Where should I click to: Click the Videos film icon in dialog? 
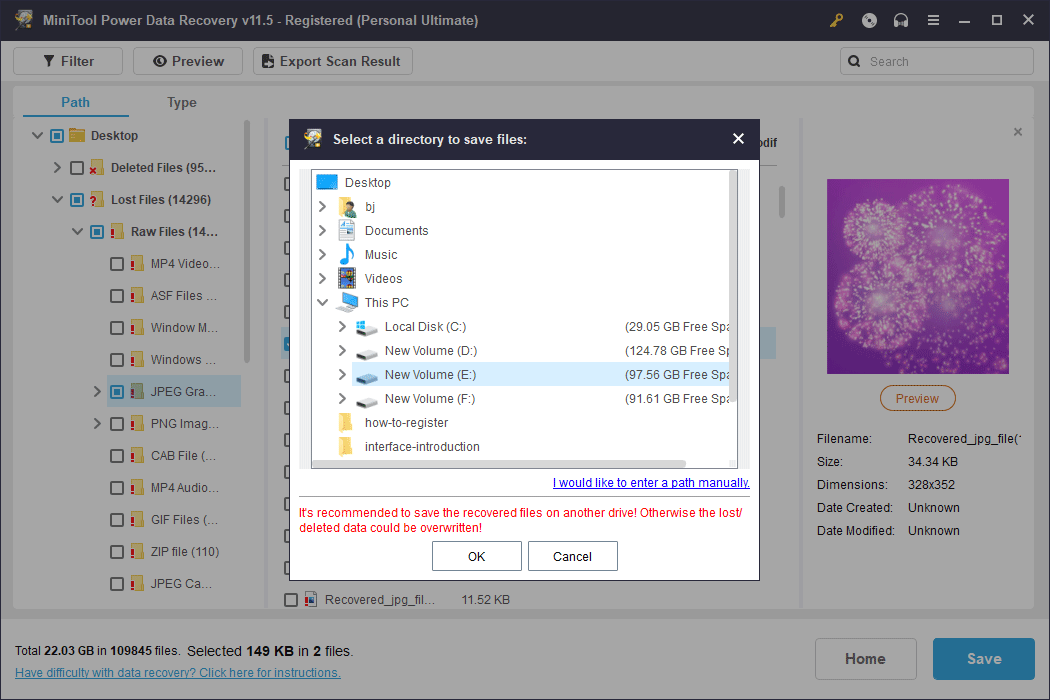[x=347, y=279]
